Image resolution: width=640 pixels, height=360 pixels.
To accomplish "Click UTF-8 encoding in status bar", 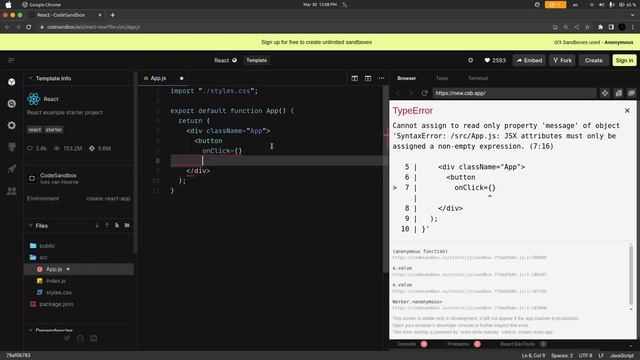I will tap(585, 356).
